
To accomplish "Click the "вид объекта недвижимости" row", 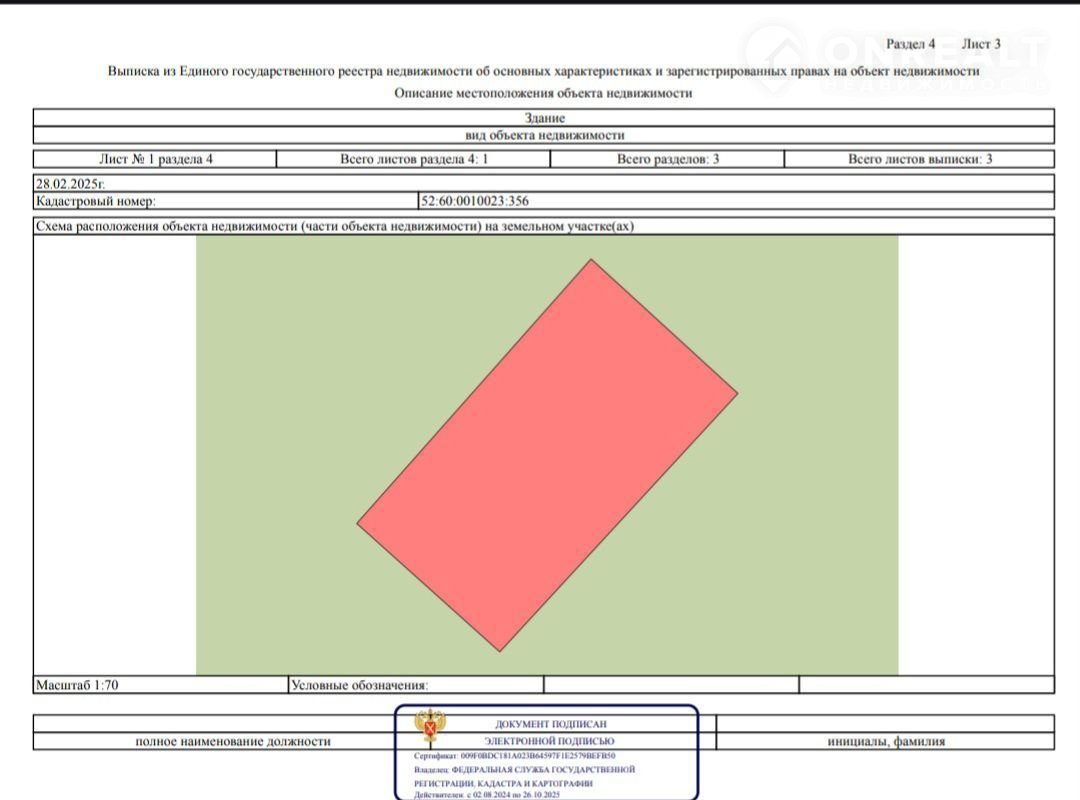I will [x=544, y=136].
